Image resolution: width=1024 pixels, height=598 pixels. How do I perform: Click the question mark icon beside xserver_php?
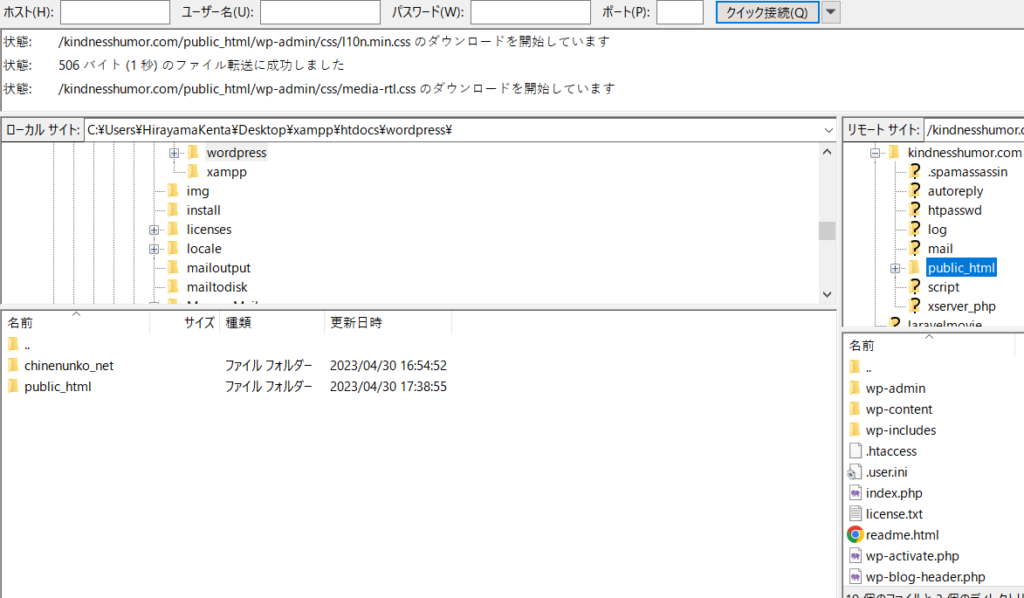pyautogui.click(x=916, y=306)
